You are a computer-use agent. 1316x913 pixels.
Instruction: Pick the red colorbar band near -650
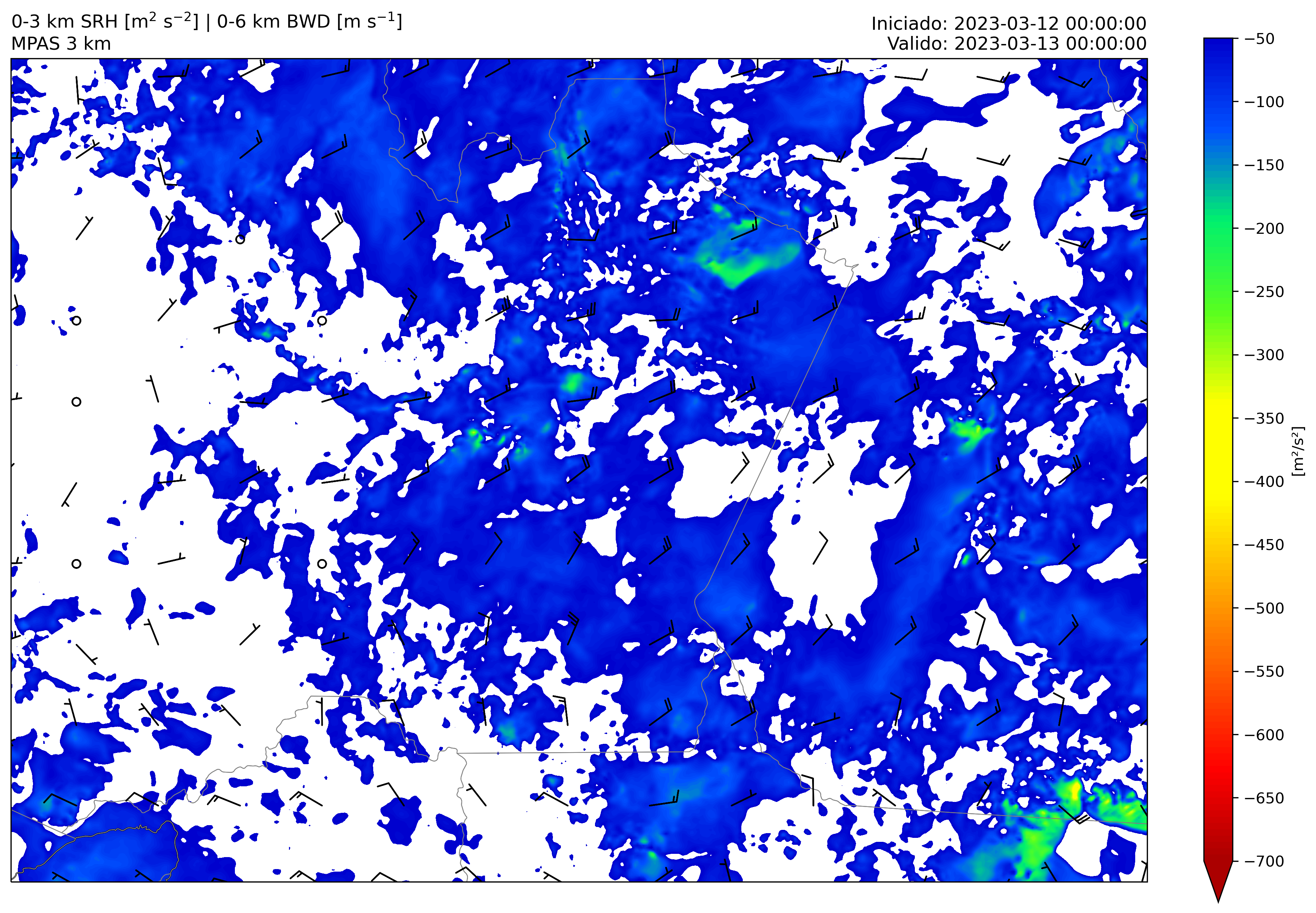coord(1218,798)
